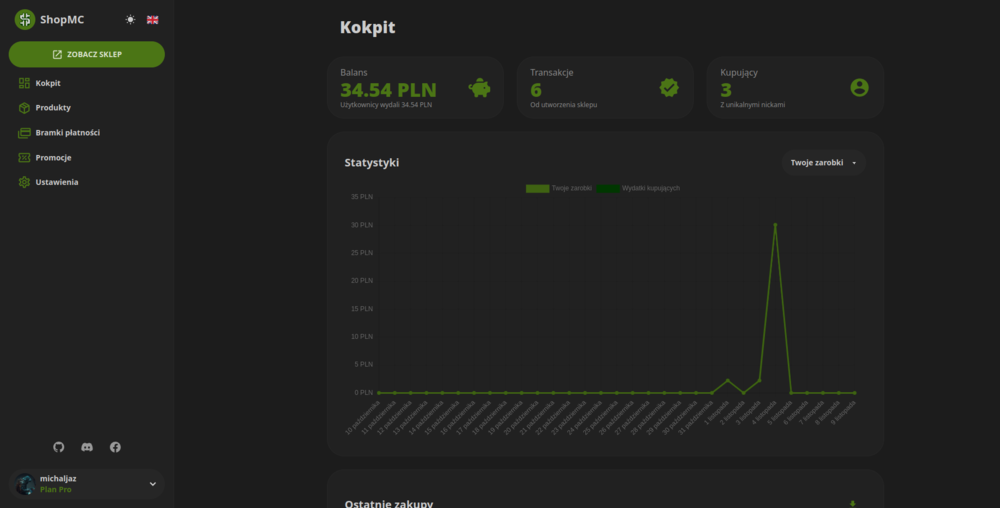Click the ShopMC dollar logo icon
1000x508 pixels.
(25, 20)
